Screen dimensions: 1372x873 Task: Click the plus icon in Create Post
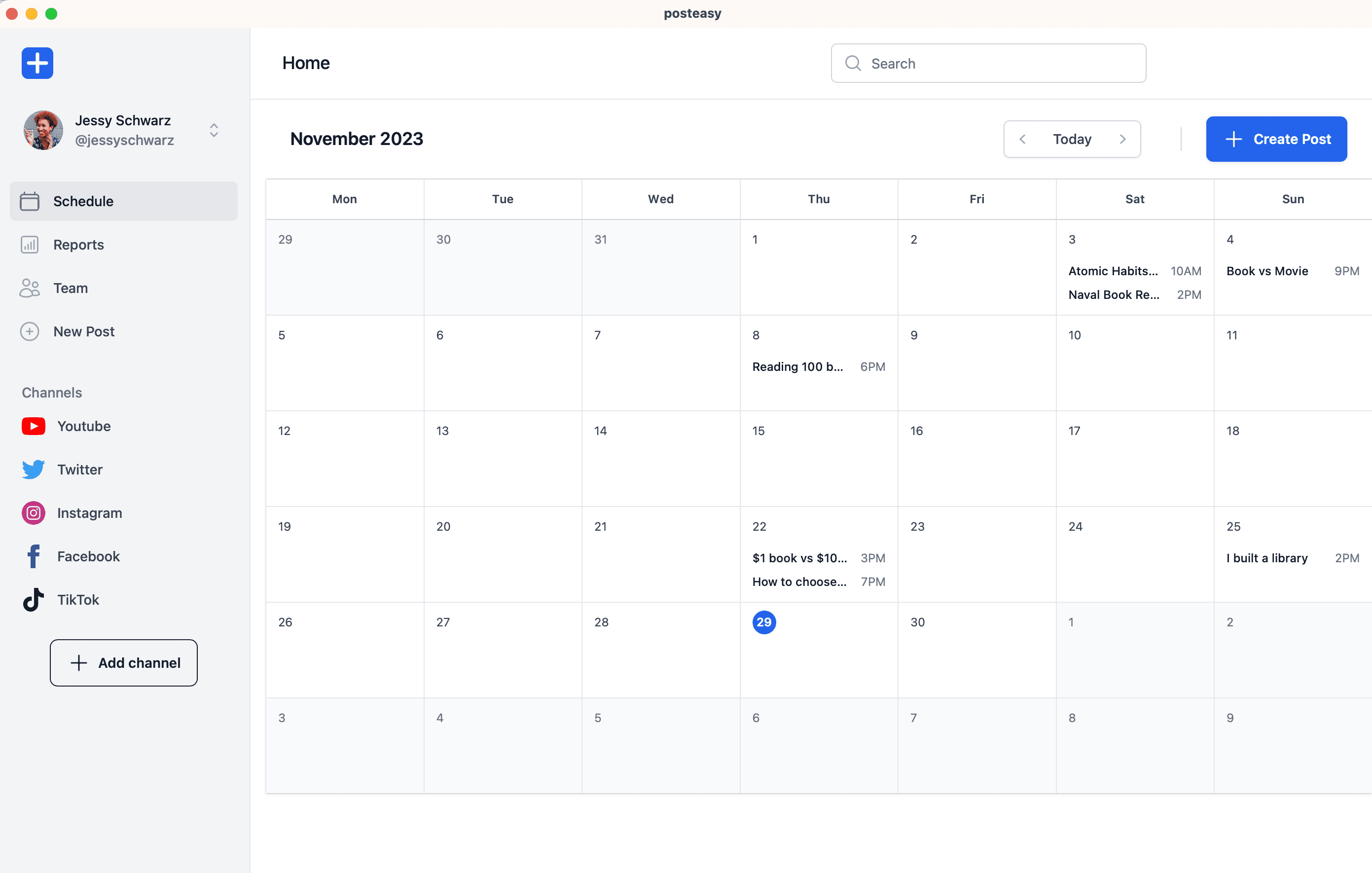[x=1233, y=139]
